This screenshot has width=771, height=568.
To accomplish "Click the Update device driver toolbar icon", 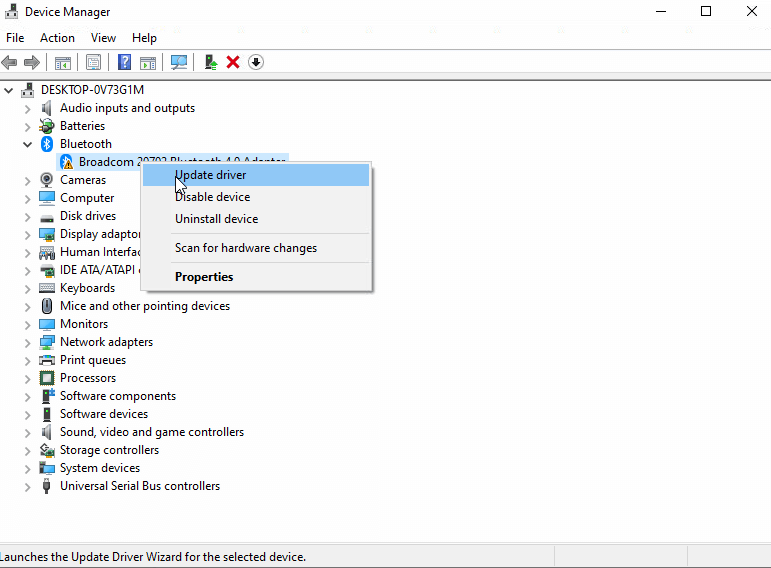I will (211, 62).
